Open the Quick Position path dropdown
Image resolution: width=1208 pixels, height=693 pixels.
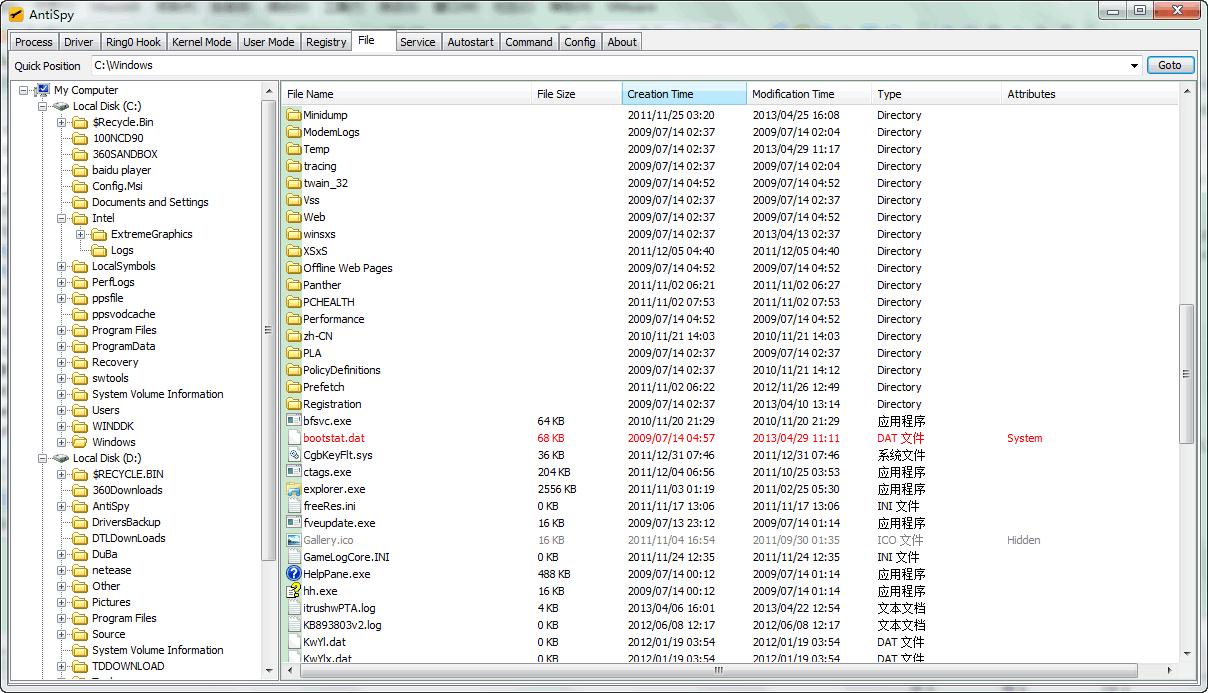(x=1134, y=66)
